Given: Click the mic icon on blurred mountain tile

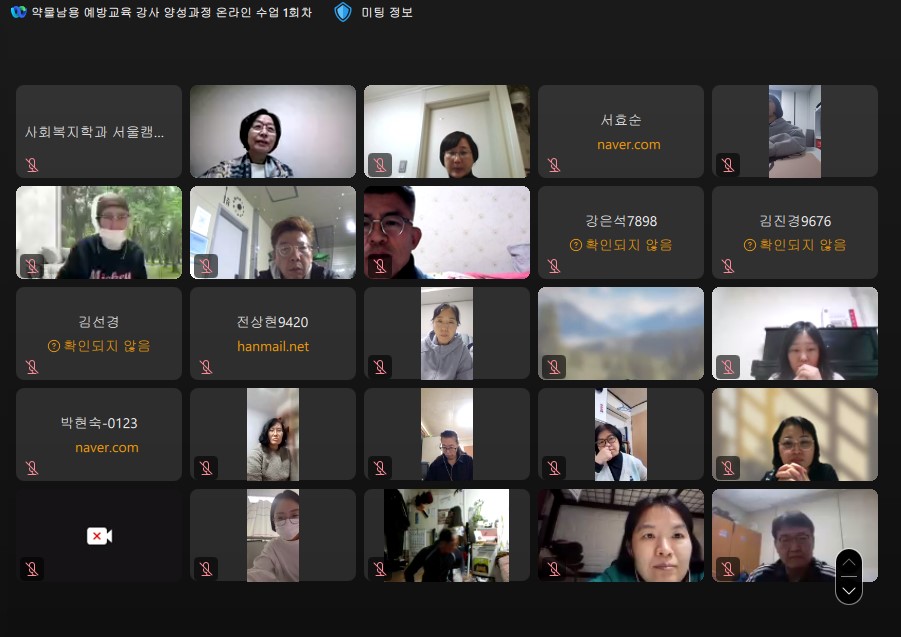Looking at the screenshot, I should pyautogui.click(x=554, y=366).
